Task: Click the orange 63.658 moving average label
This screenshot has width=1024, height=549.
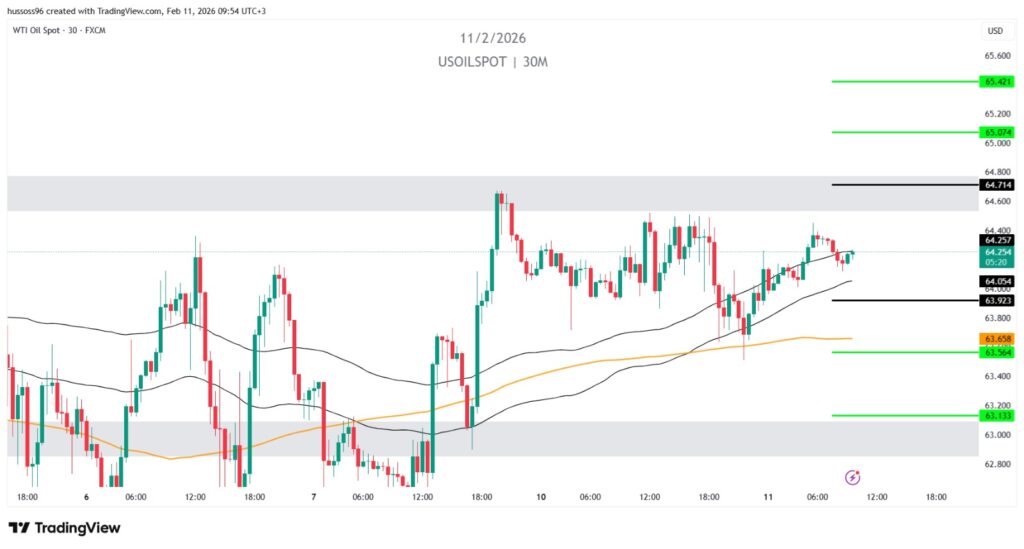Action: coord(998,340)
